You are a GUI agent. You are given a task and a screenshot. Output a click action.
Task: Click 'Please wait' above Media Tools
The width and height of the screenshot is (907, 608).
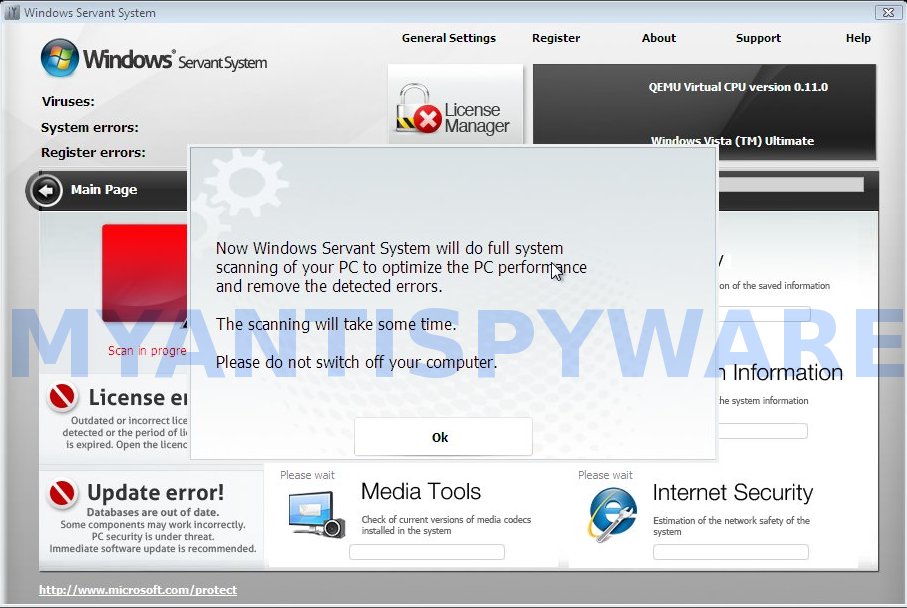coord(307,475)
